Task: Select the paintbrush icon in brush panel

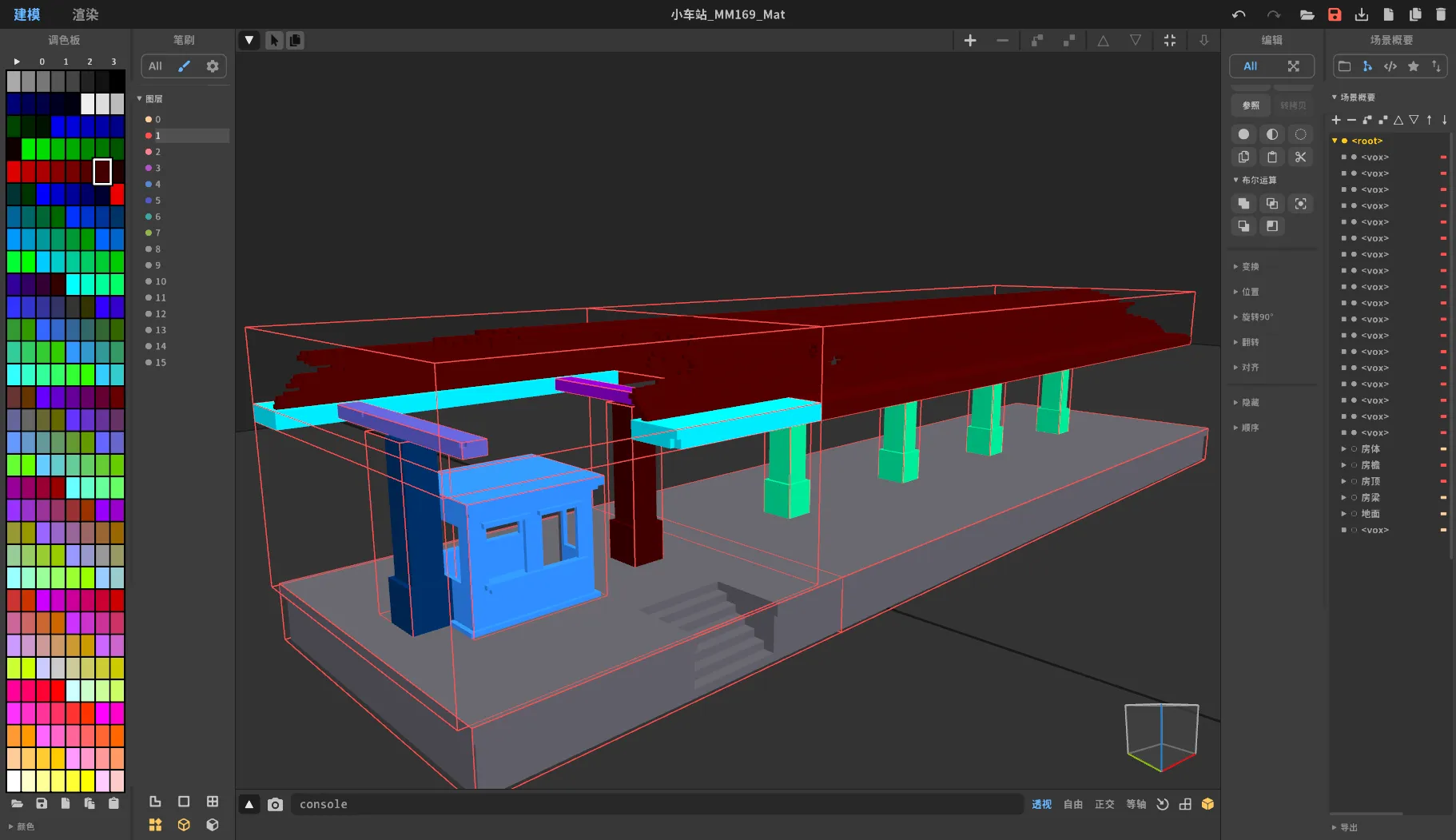Action: click(185, 66)
